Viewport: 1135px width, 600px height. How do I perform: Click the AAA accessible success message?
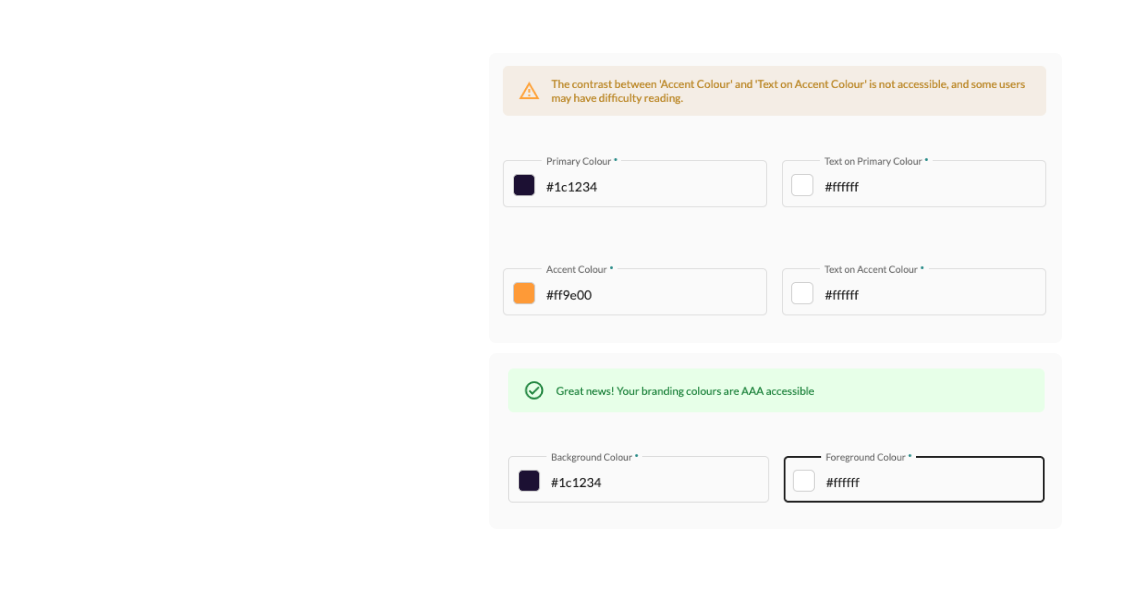[x=685, y=391]
